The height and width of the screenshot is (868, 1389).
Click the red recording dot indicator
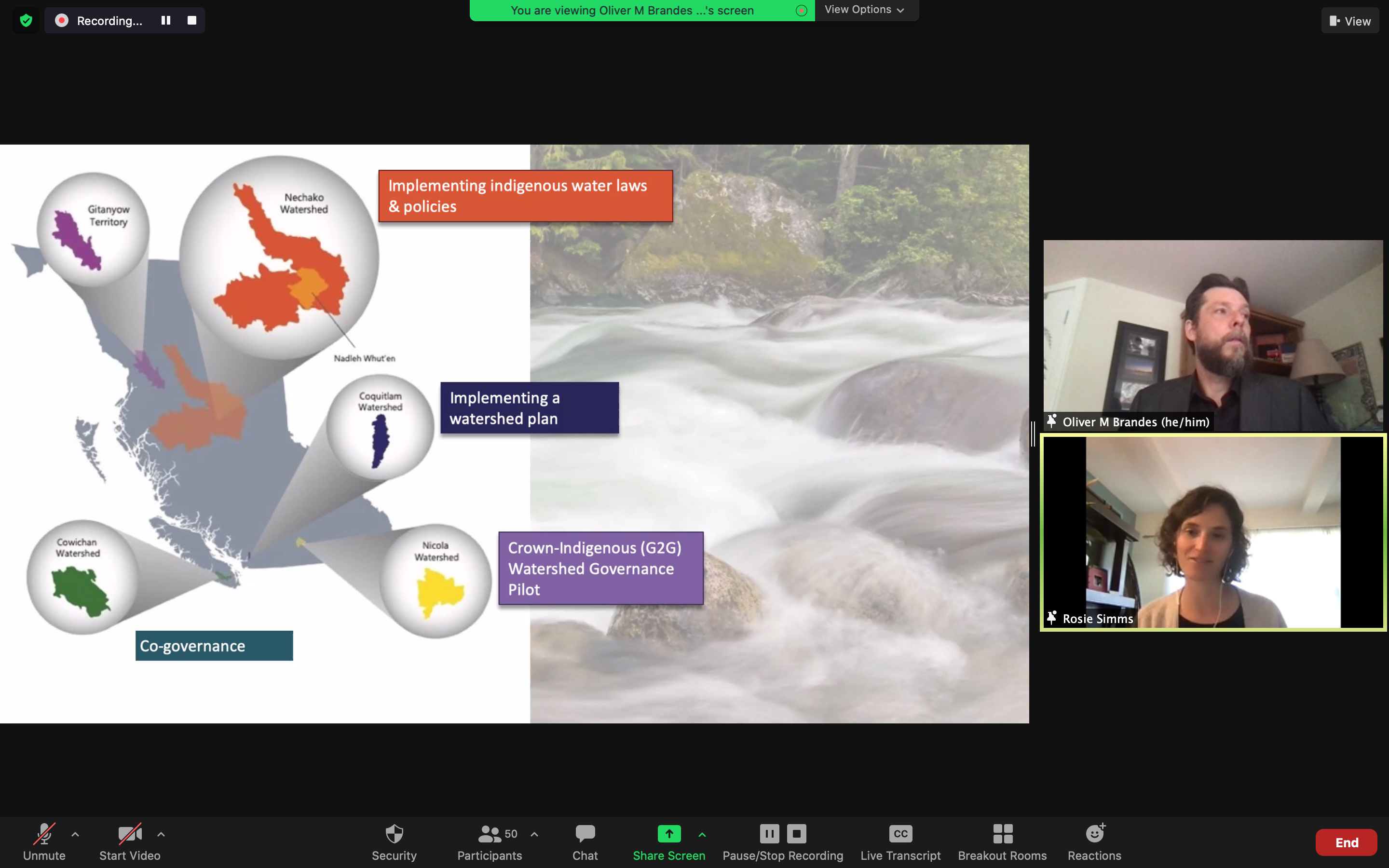coord(62,21)
